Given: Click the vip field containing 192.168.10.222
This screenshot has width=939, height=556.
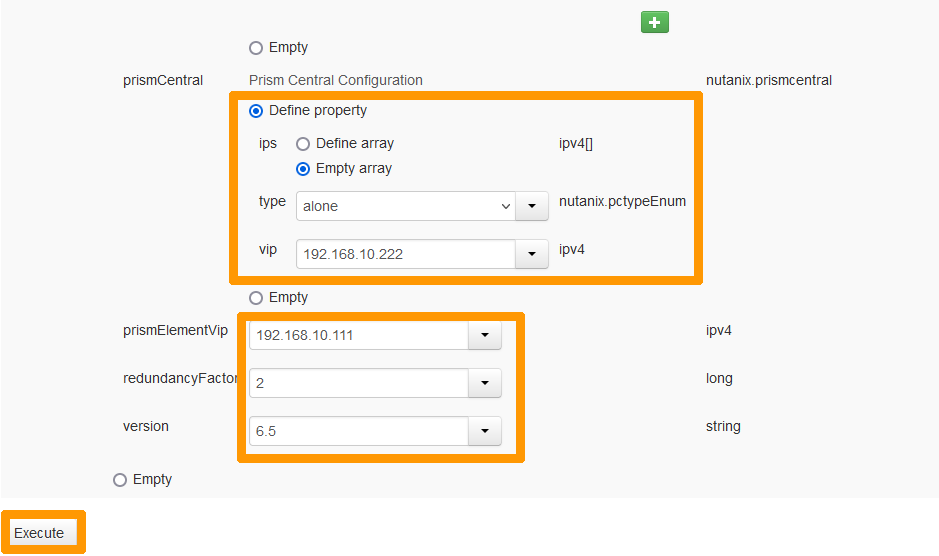Looking at the screenshot, I should tap(405, 254).
